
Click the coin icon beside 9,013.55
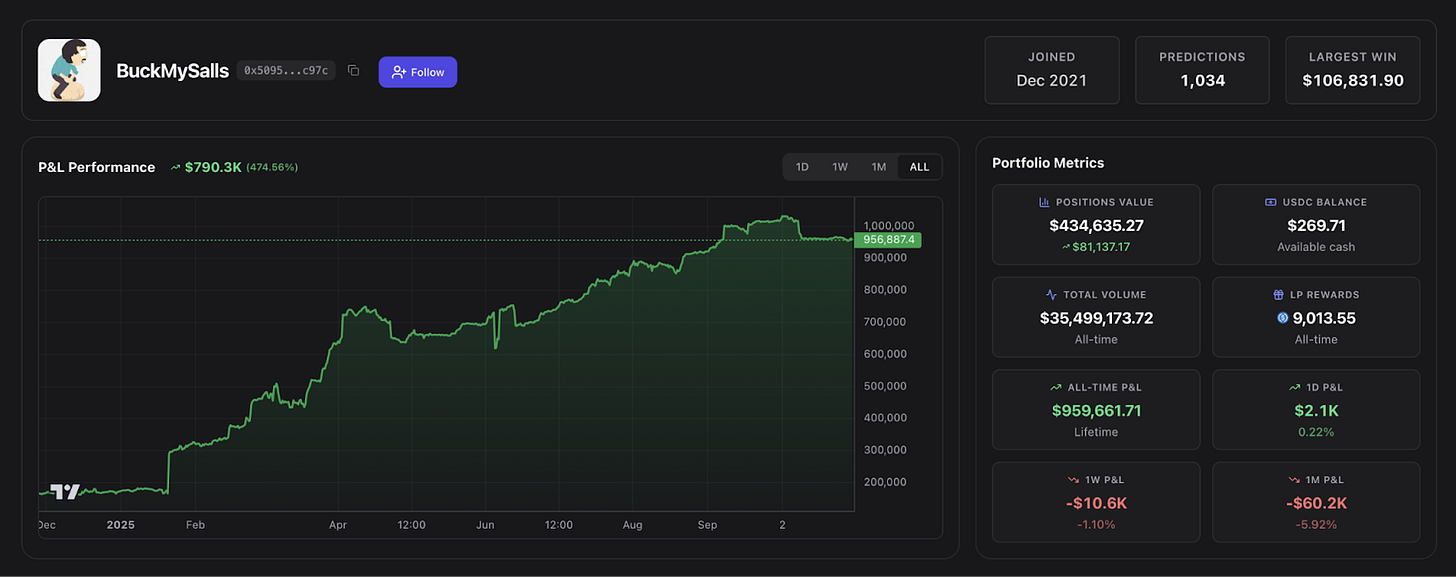1283,318
